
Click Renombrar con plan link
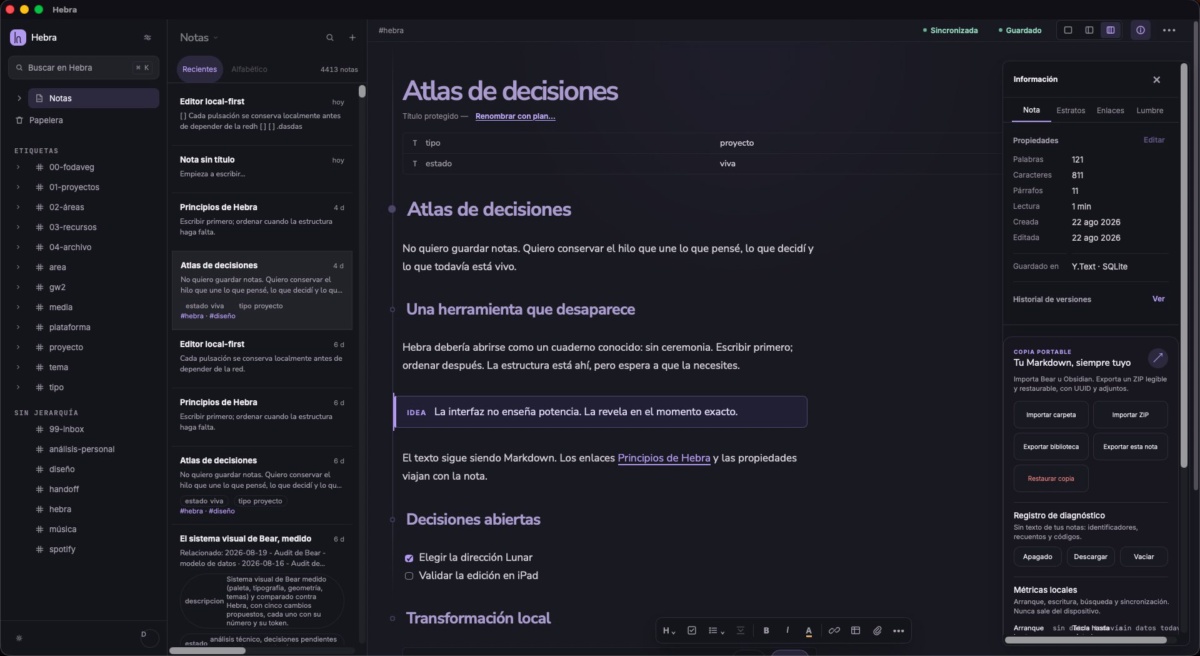click(x=515, y=116)
